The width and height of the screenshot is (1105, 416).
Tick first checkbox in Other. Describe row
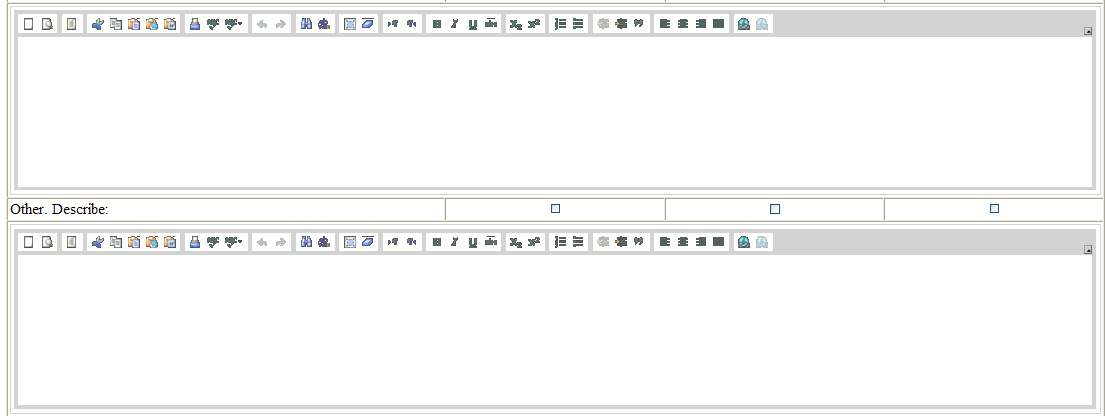coord(555,209)
